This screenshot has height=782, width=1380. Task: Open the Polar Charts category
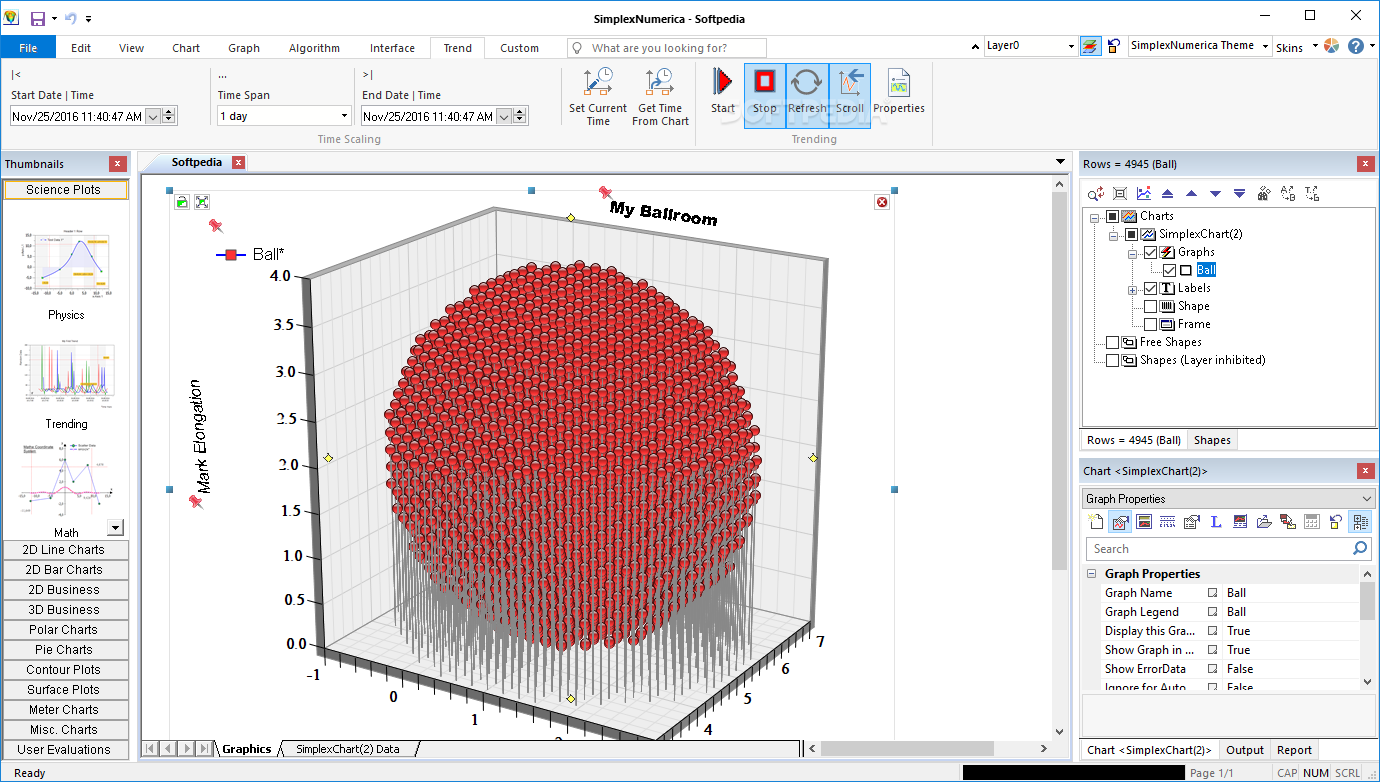click(65, 630)
